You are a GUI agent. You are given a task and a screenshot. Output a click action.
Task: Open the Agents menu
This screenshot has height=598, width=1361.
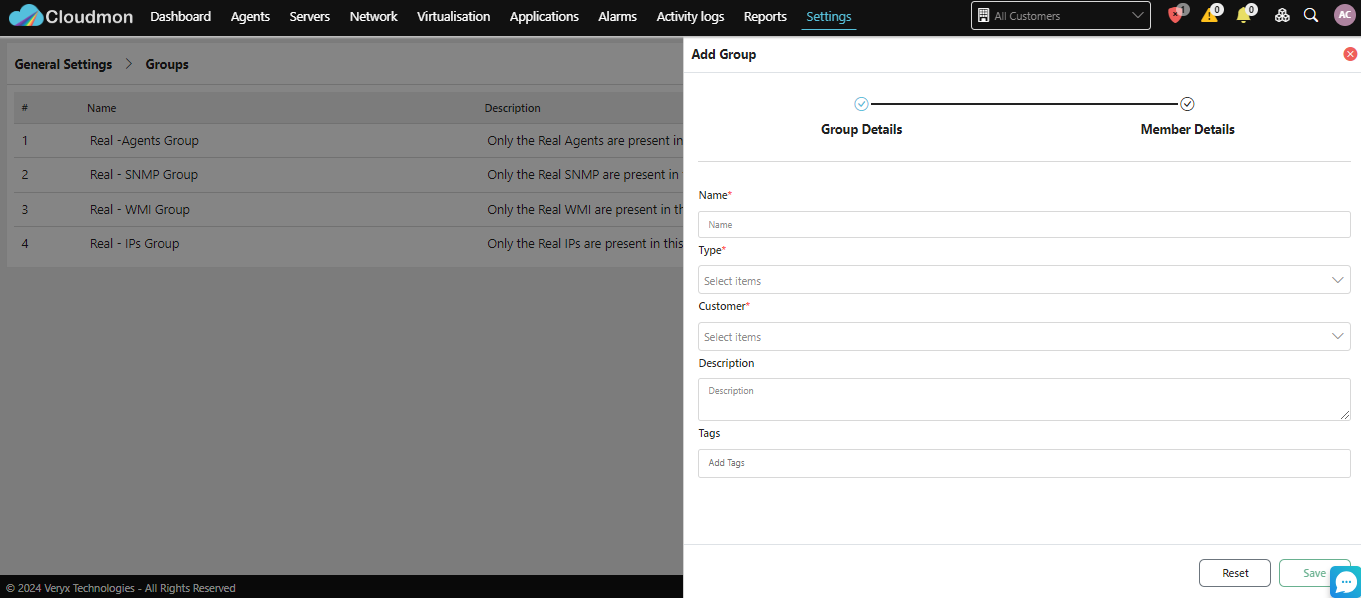(250, 16)
